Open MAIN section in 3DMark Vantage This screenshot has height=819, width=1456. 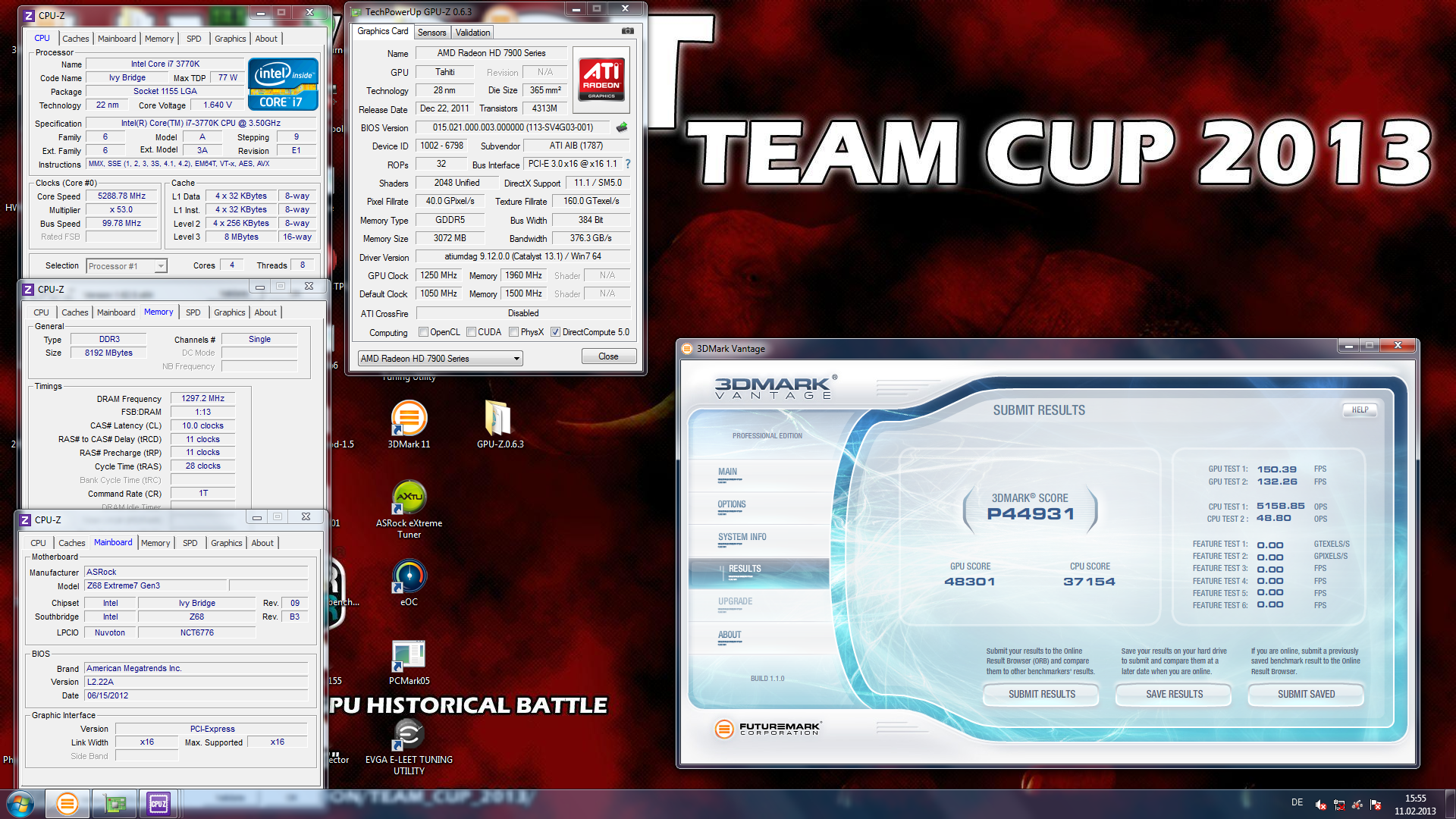point(758,475)
